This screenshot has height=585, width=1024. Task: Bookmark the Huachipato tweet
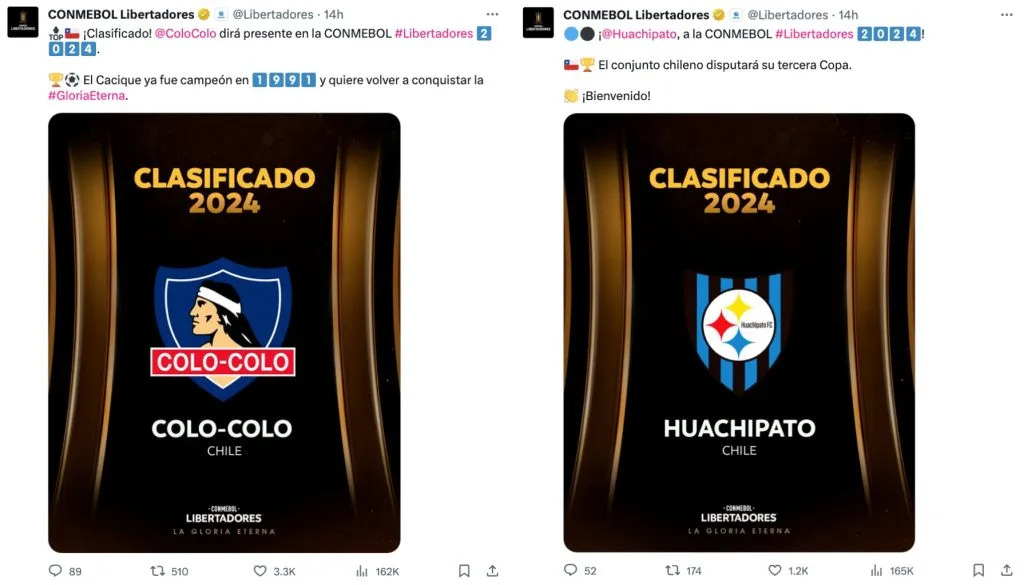point(978,570)
